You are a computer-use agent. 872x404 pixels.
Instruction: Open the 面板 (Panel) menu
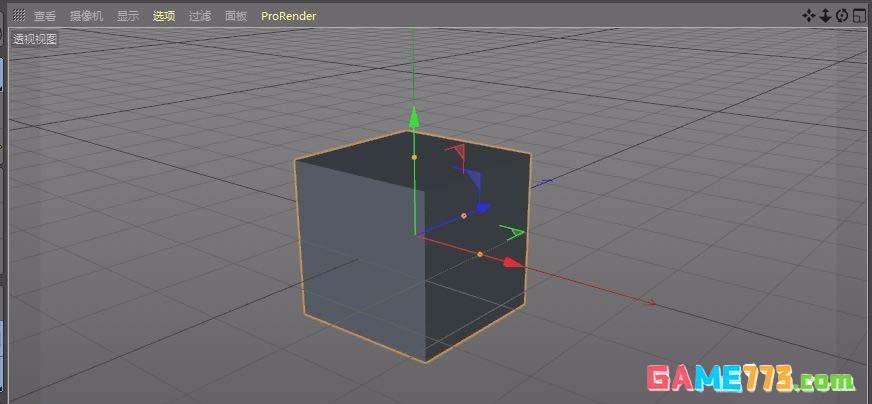pyautogui.click(x=236, y=16)
